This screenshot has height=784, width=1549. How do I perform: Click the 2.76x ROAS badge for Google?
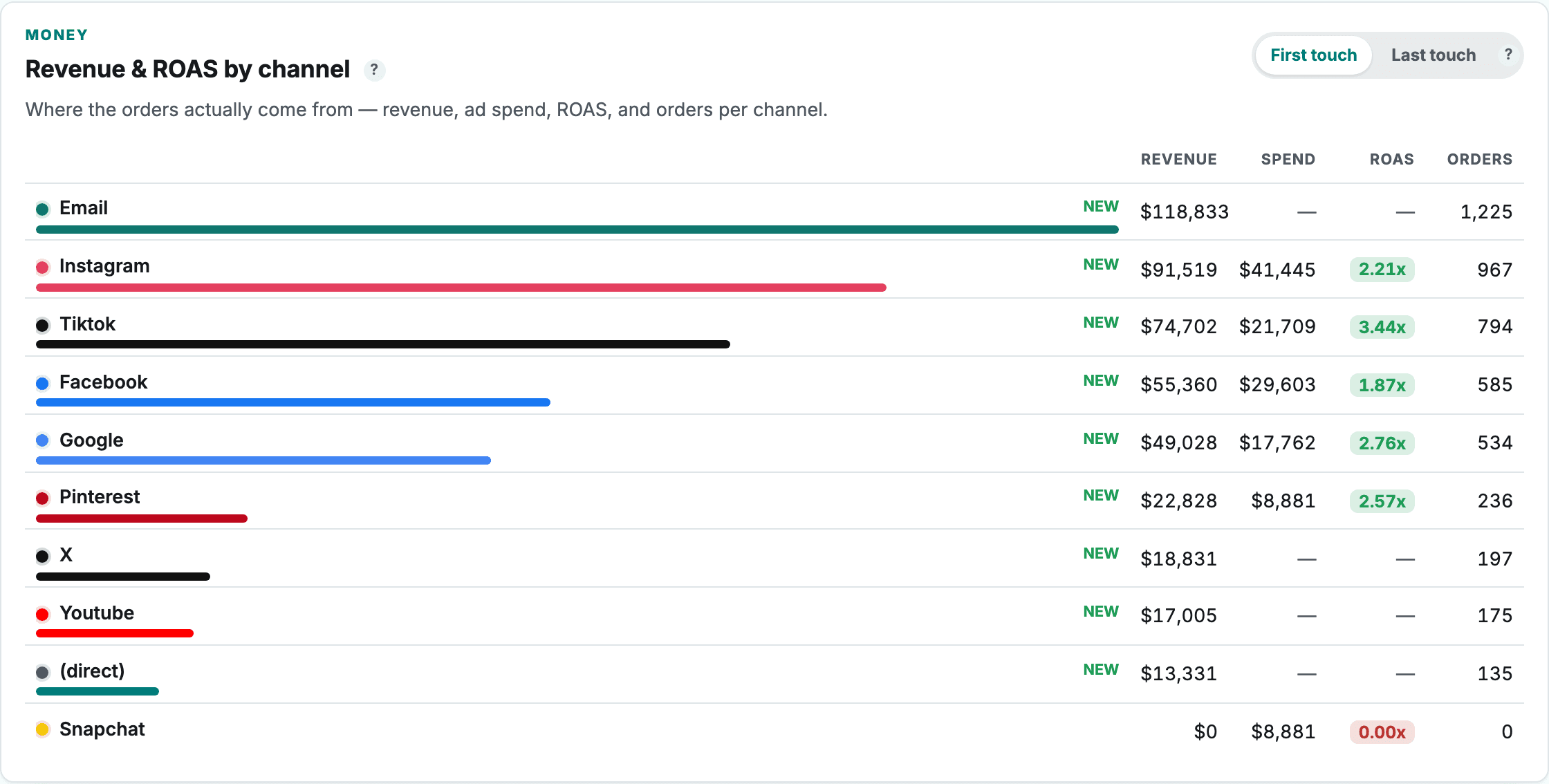1382,443
